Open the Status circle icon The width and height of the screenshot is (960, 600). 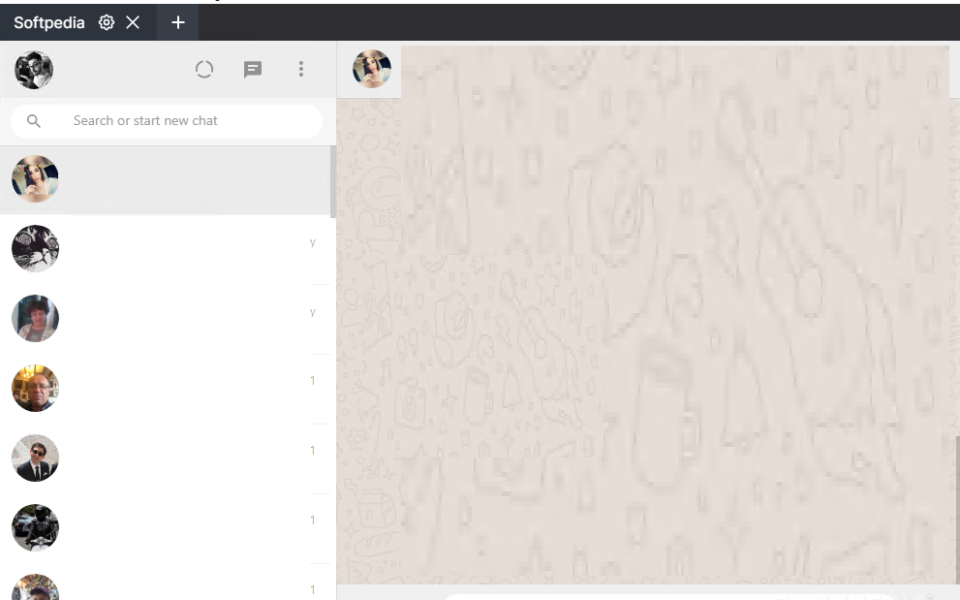coord(204,69)
